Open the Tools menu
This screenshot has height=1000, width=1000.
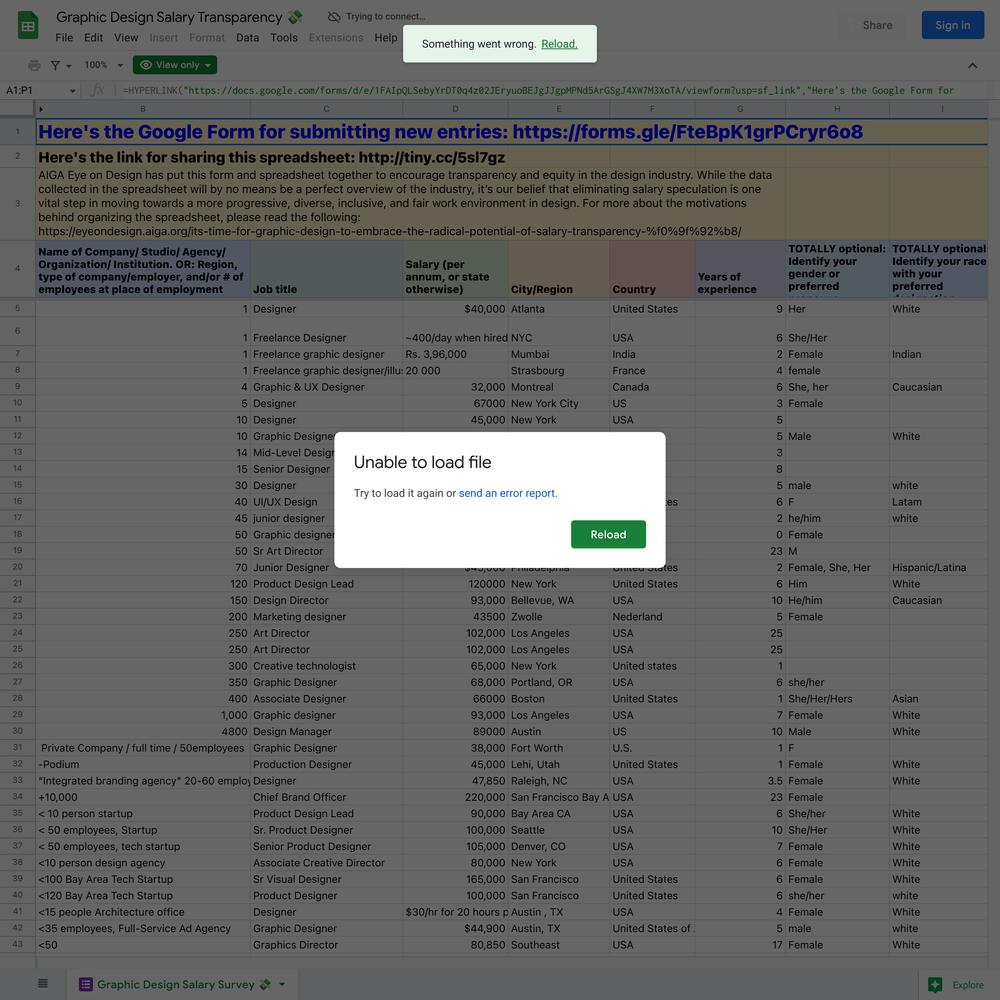284,38
